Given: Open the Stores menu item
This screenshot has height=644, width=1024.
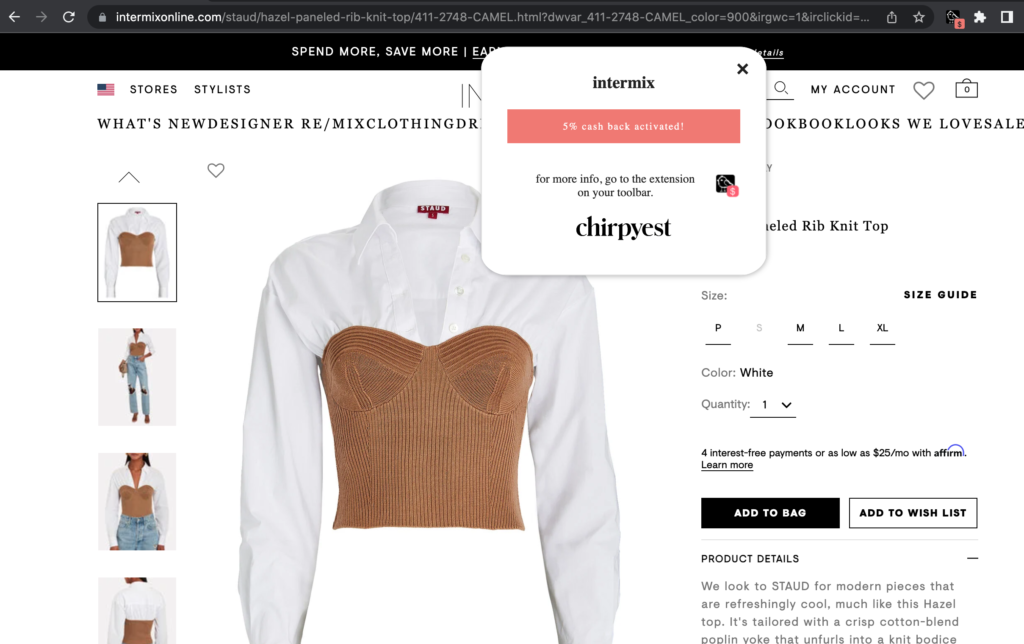Looking at the screenshot, I should [153, 89].
